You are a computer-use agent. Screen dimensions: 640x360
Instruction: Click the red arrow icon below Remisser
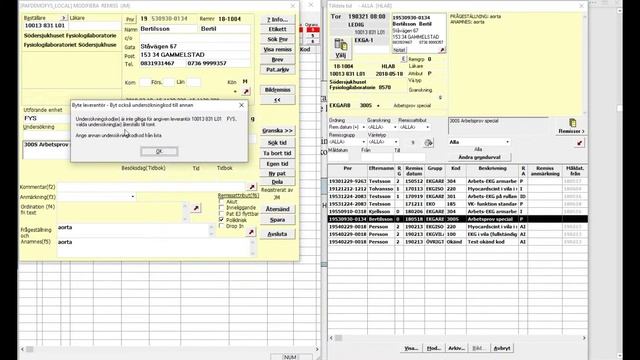tap(580, 143)
